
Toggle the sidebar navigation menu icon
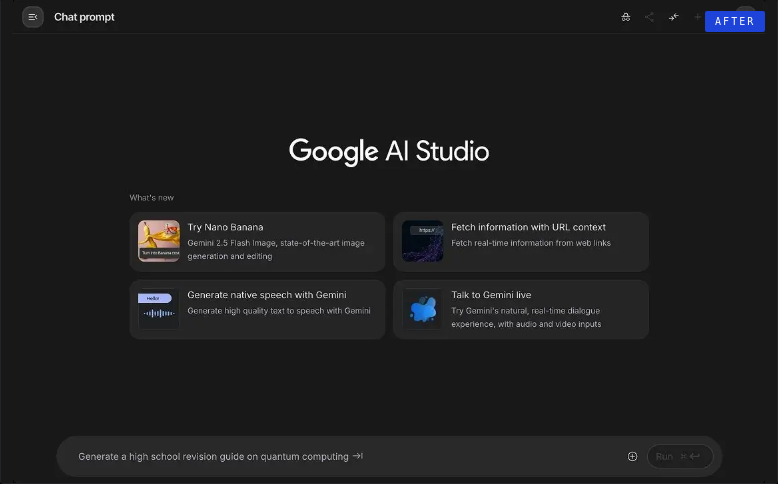click(x=33, y=17)
